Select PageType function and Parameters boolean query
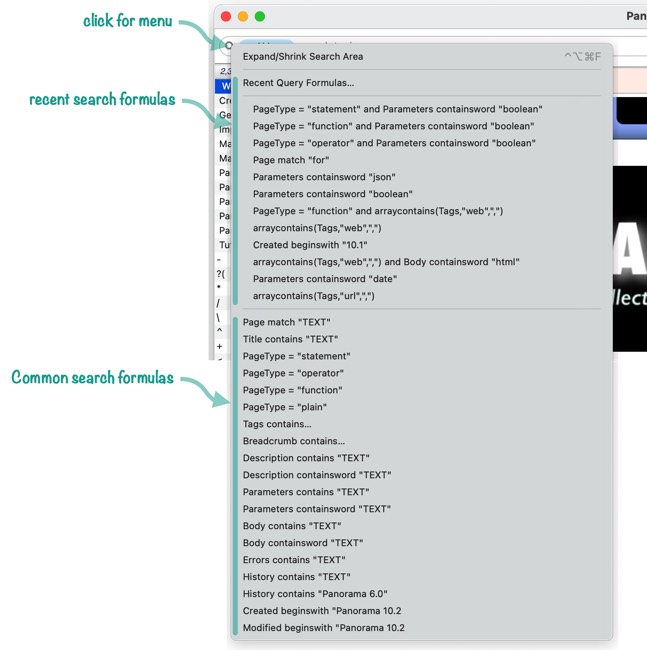647x650 pixels. pos(422,126)
